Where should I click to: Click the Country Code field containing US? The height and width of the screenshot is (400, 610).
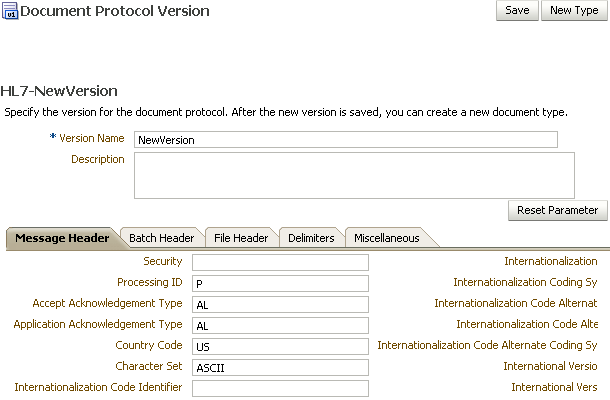click(280, 346)
